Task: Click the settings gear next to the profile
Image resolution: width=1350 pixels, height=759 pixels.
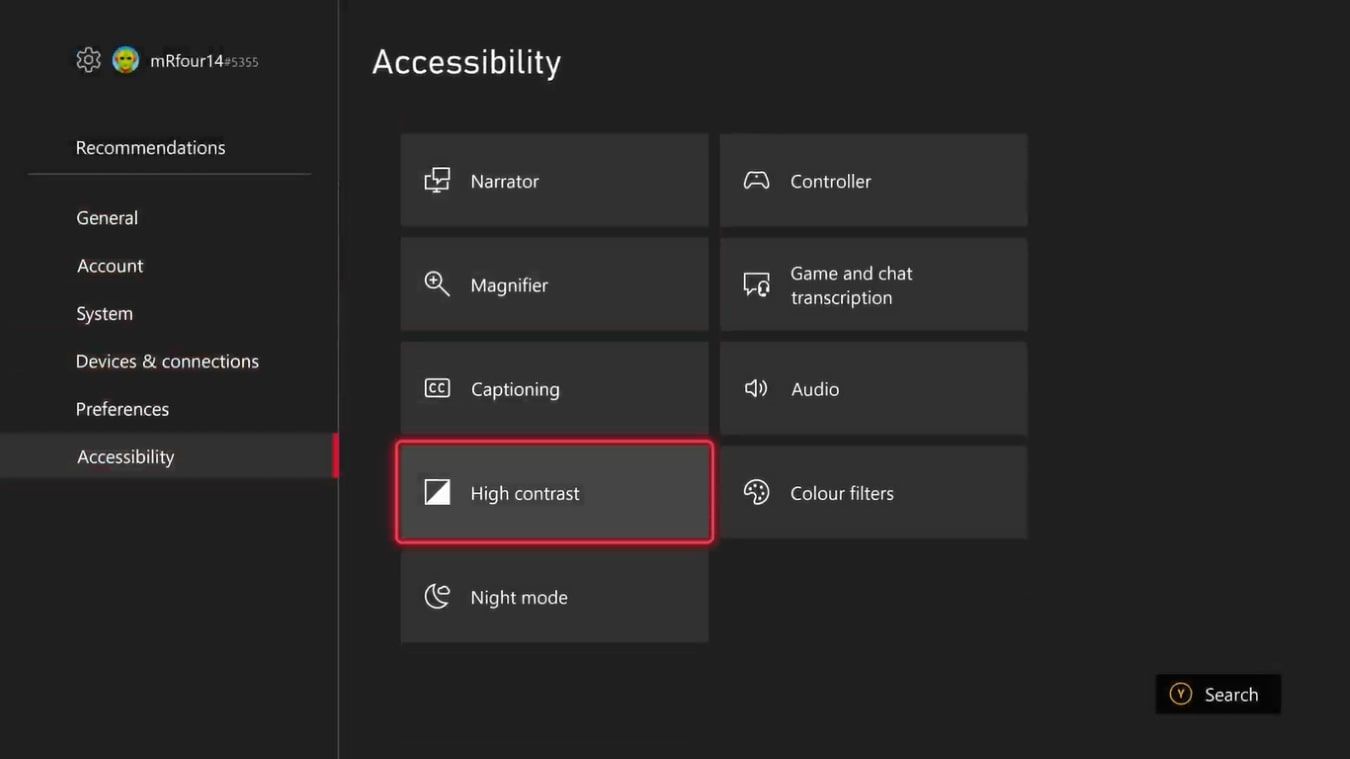Action: click(88, 60)
